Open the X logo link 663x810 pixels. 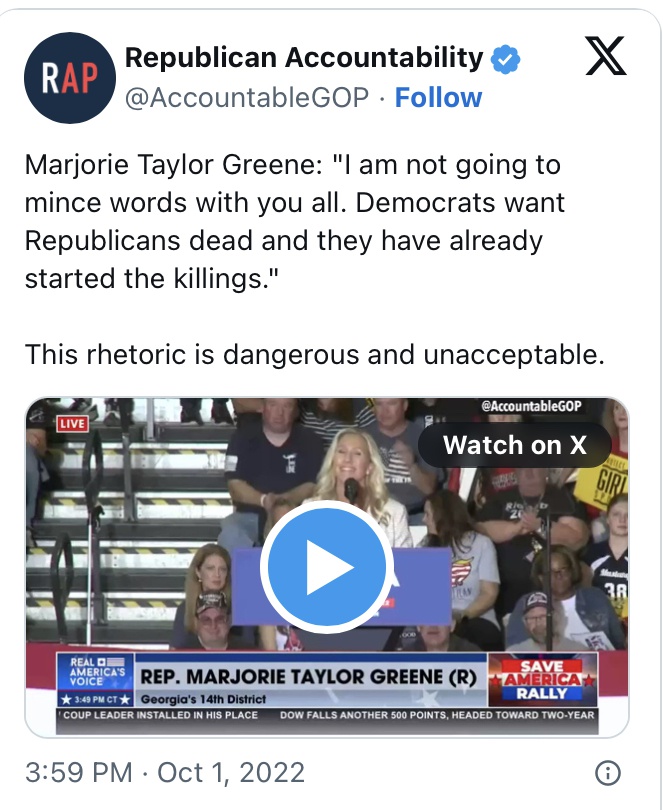[605, 59]
